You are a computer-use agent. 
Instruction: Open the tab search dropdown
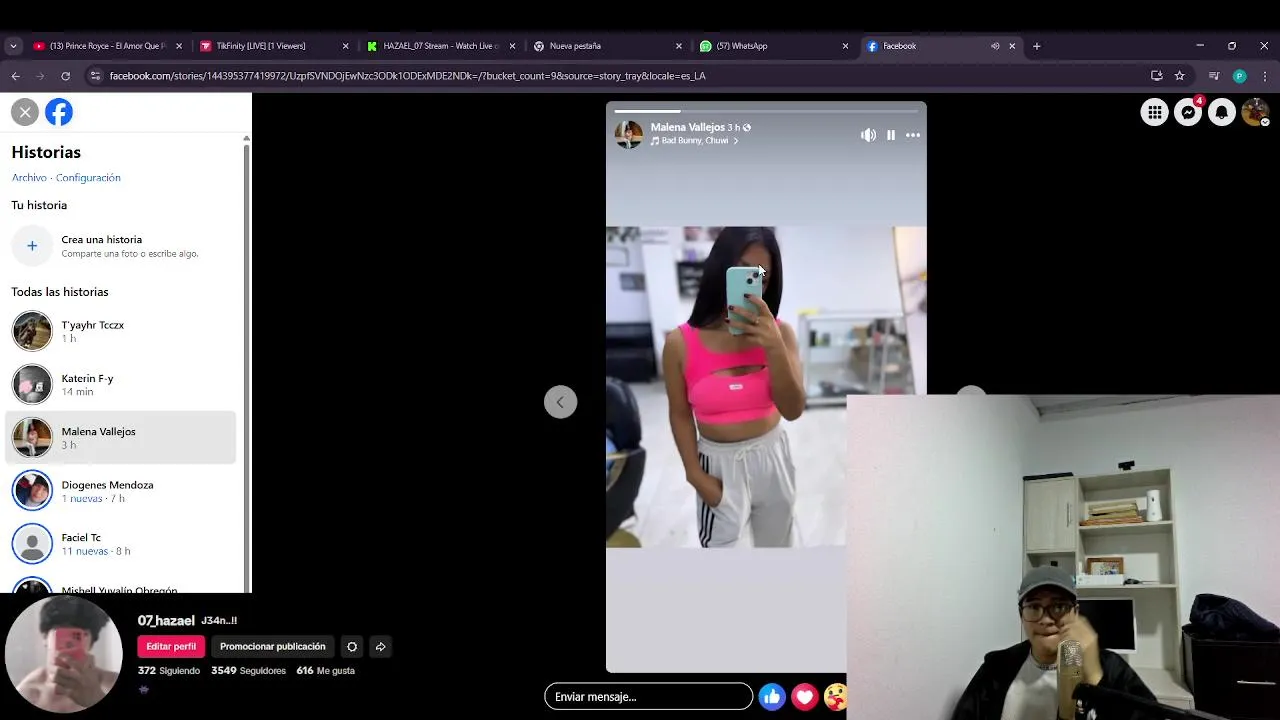point(13,46)
